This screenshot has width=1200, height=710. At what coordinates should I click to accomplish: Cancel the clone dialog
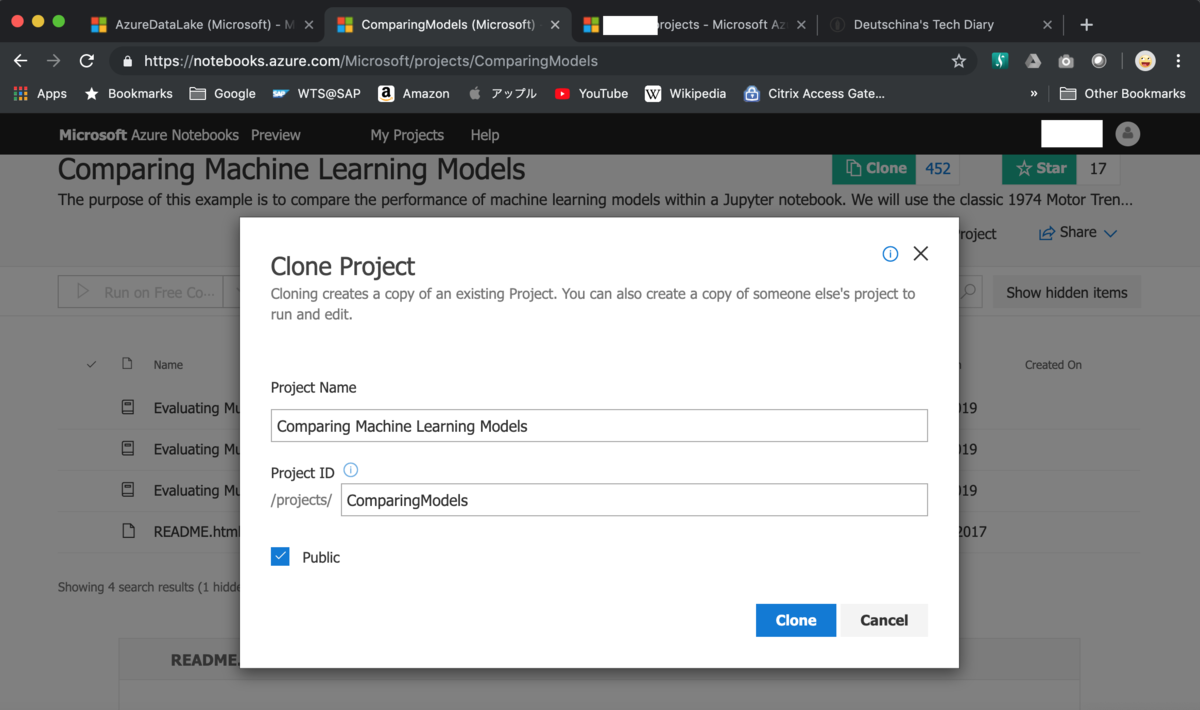point(884,620)
